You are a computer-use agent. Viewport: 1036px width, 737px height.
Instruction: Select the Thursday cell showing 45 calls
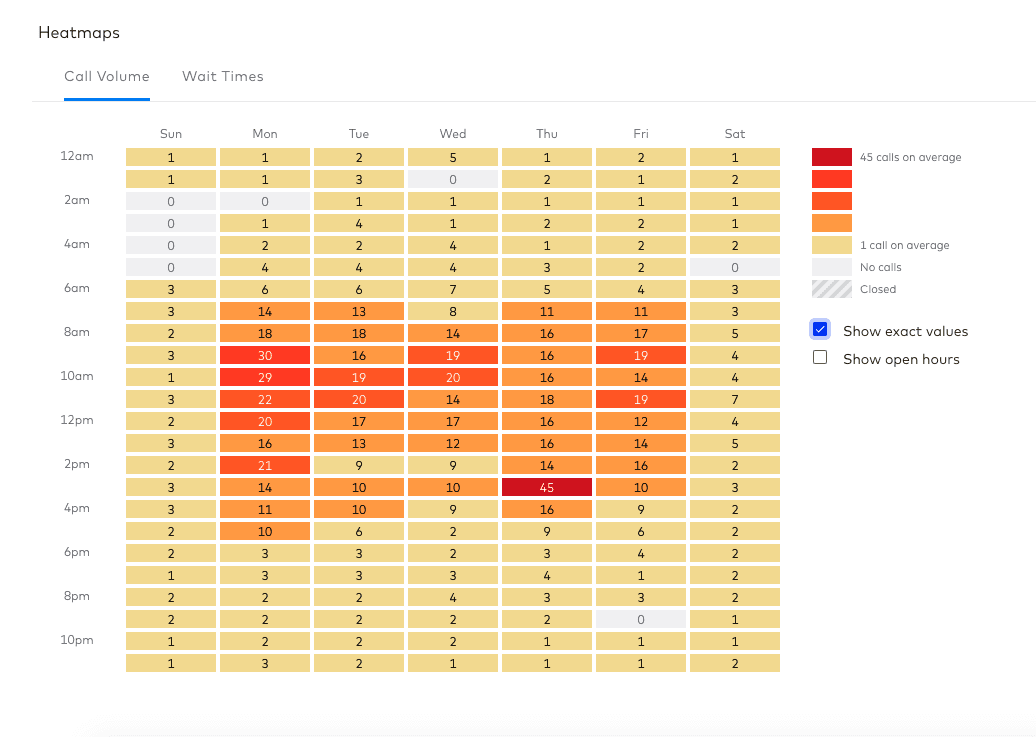click(547, 487)
